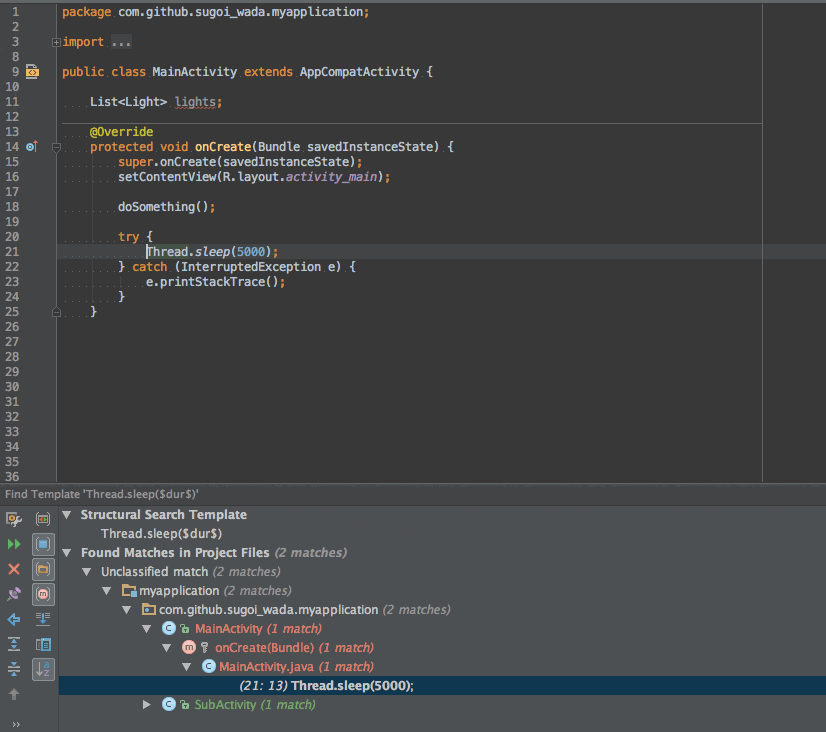Click the 'lights' field in code

point(195,102)
